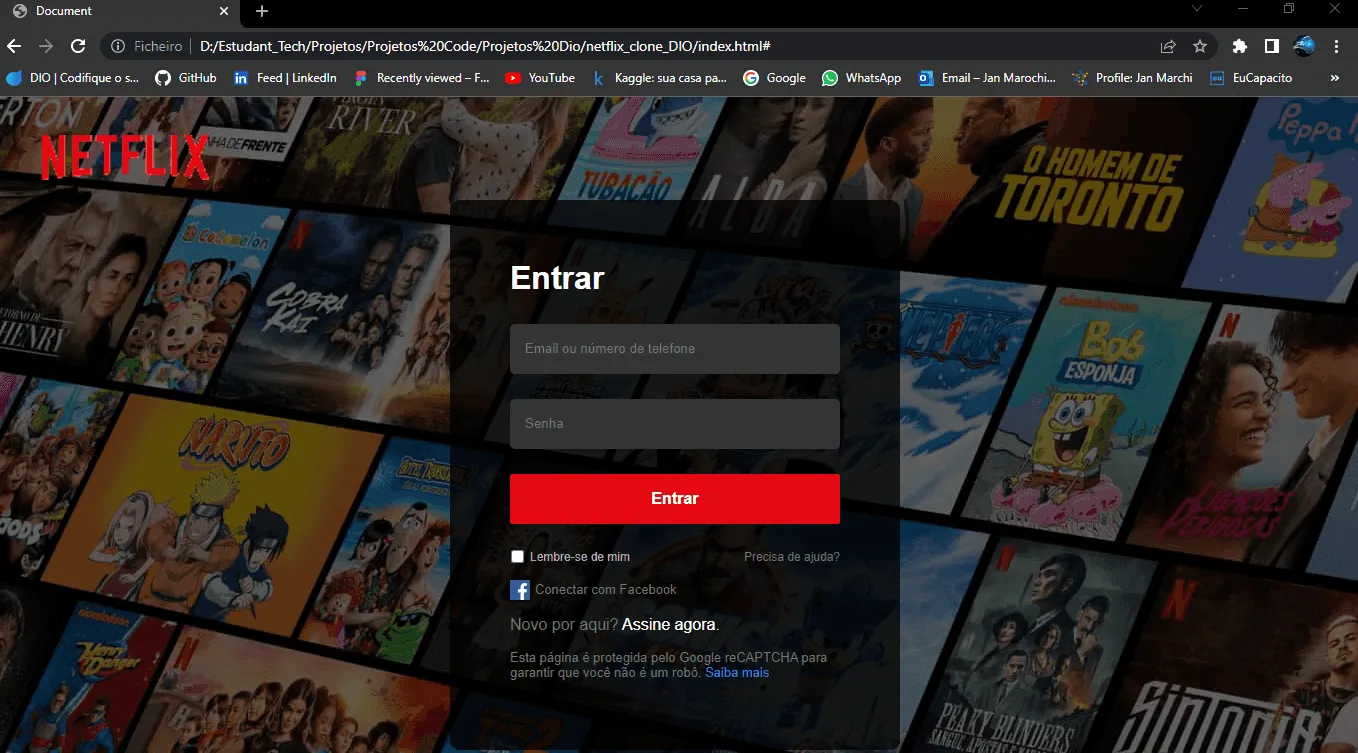Click the Facebook icon in the login form
This screenshot has width=1358, height=753.
tap(520, 590)
